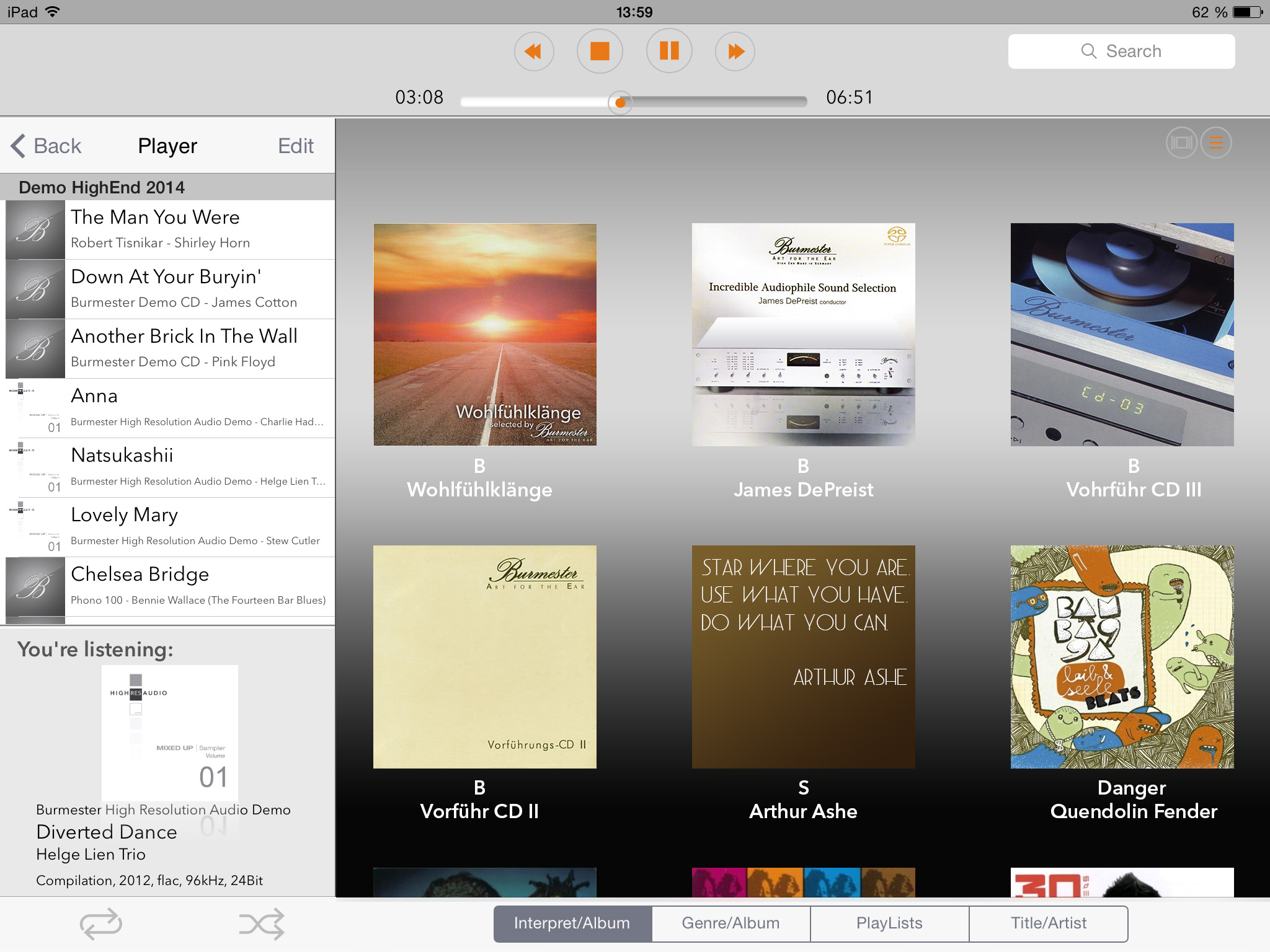Click the track progress slider knob
Screen dimensions: 1270x952
point(620,102)
